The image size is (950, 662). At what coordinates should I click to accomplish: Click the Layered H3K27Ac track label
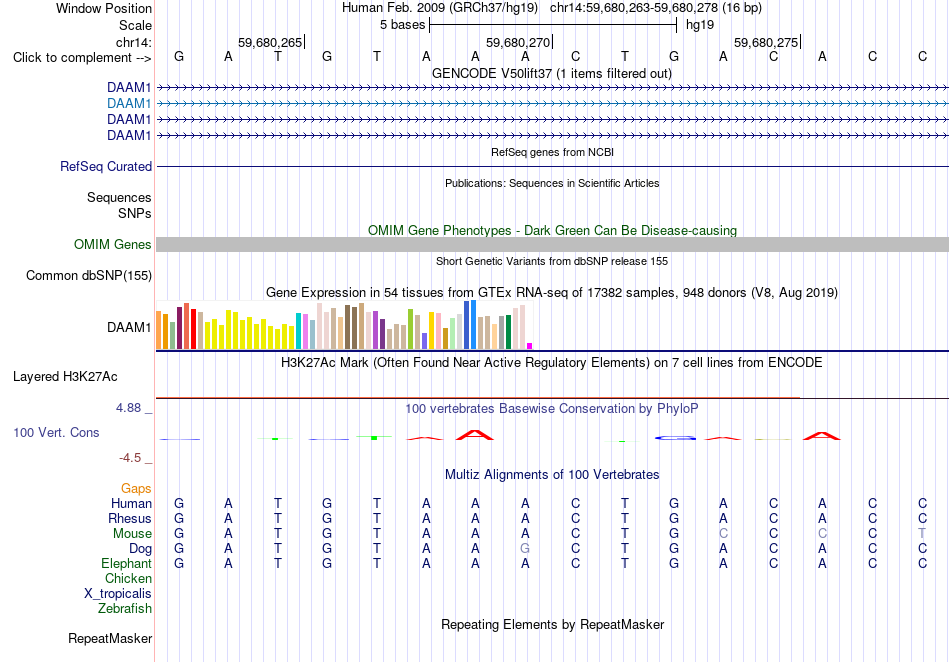pos(65,377)
